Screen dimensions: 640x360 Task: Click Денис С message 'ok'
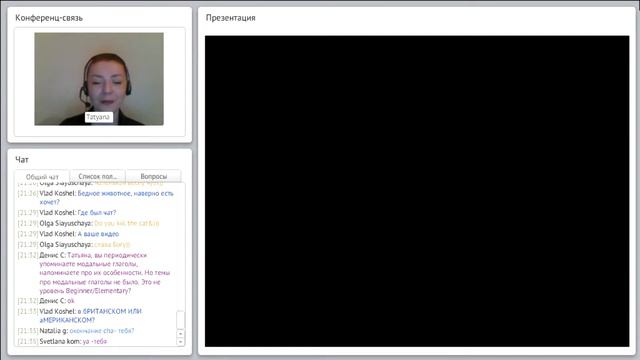(71, 301)
